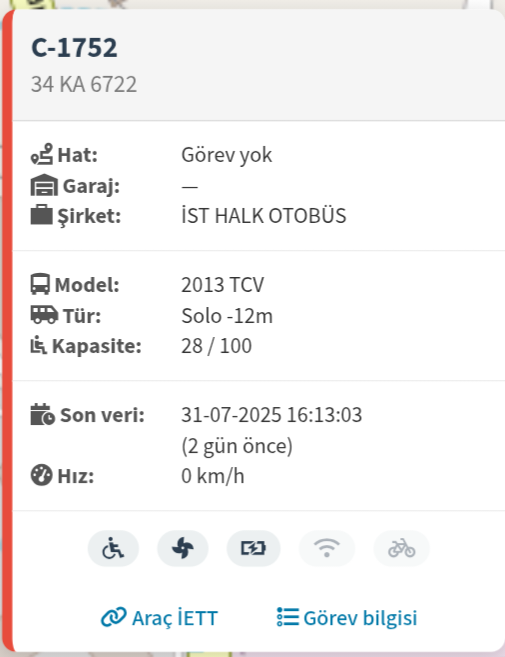Click the van icon beside Tür

coord(44,315)
